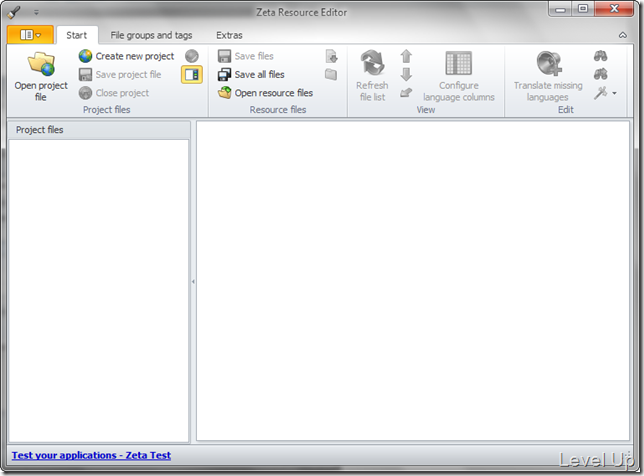
Task: Follow the Test your applications - Zeta Test link
Action: click(x=91, y=455)
